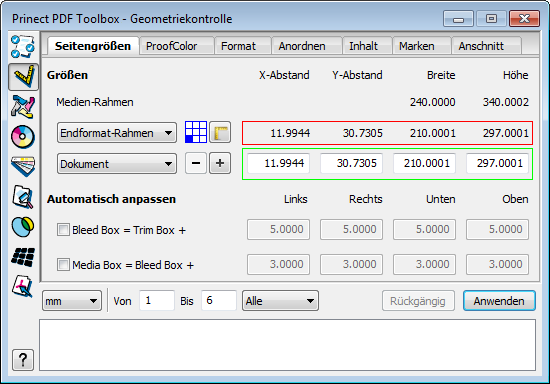Click the editable X-Abstand field 11.9944
The height and width of the screenshot is (384, 550).
[x=279, y=163]
